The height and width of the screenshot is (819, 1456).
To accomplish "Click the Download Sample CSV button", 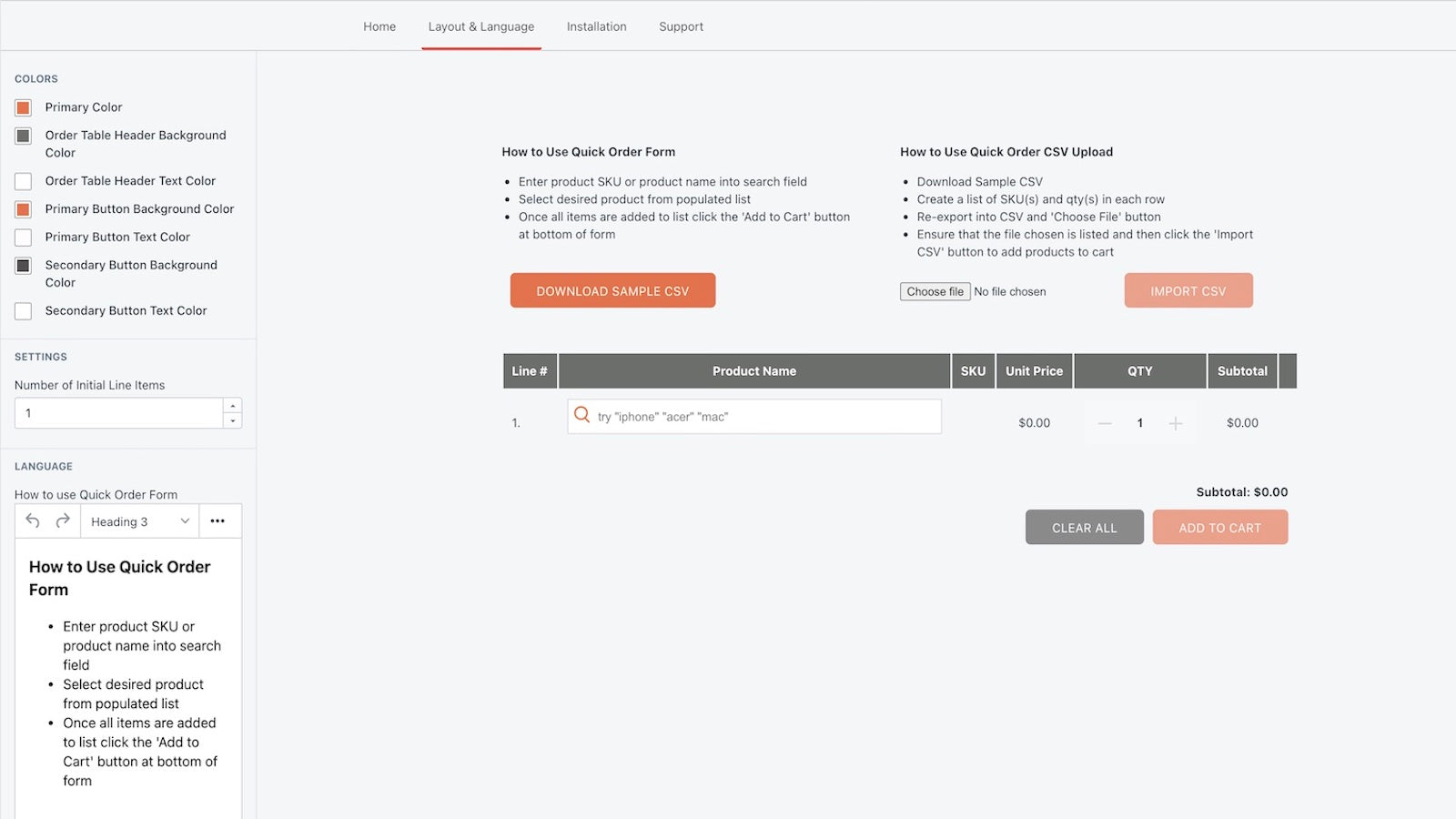I will pos(612,290).
